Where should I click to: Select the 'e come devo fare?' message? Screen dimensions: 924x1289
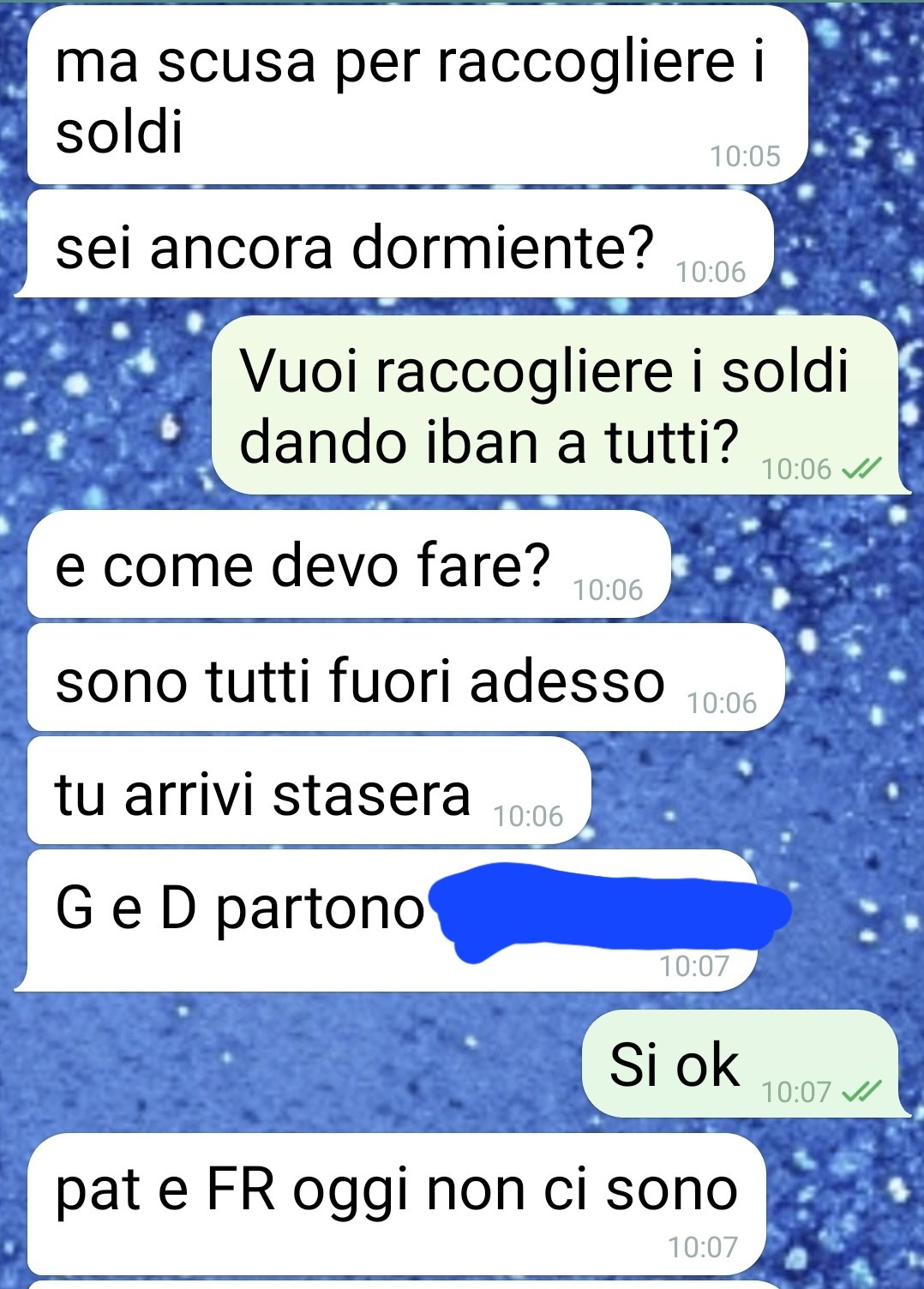click(349, 564)
